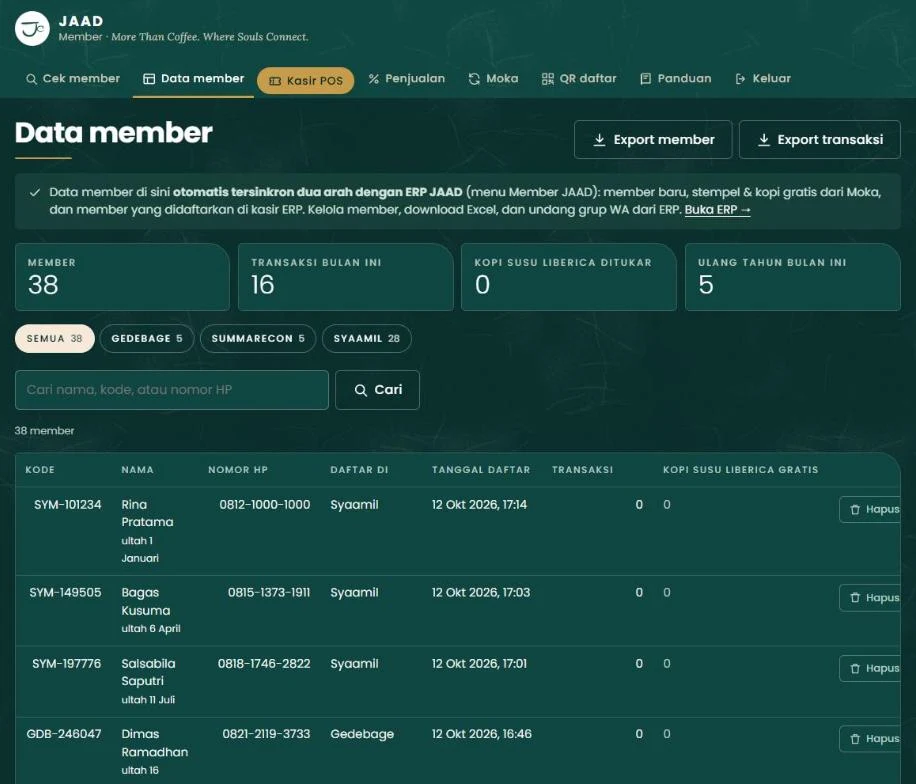This screenshot has width=916, height=784.
Task: Click the name Bagas Kusuma
Action: click(146, 602)
